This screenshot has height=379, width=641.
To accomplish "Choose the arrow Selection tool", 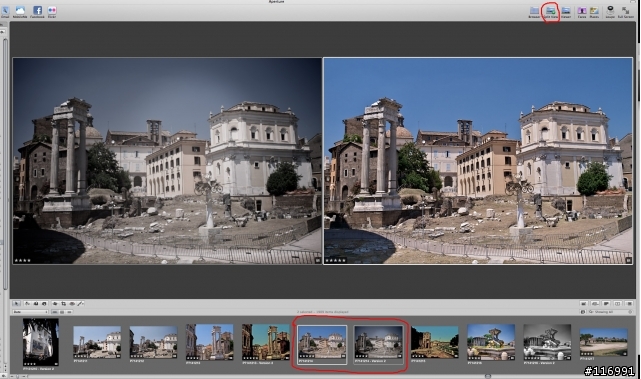I will [16, 304].
